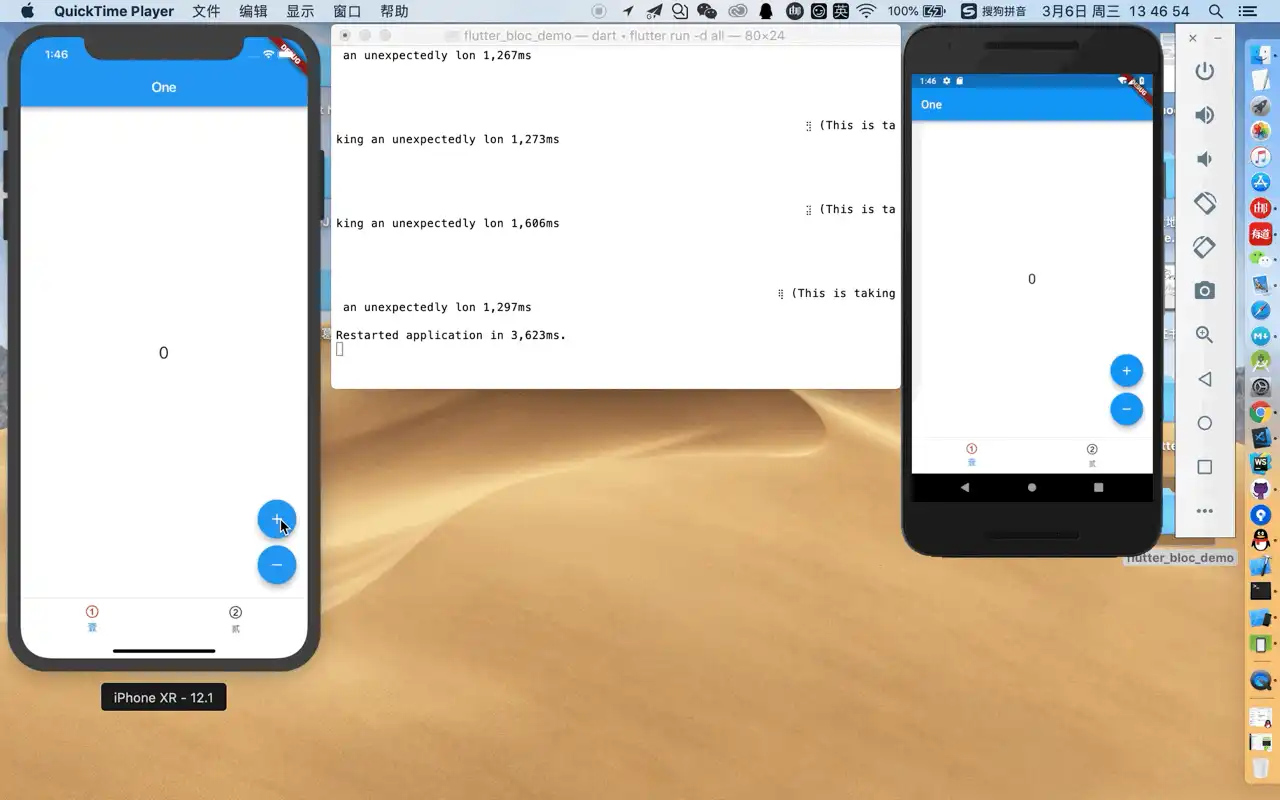Open QQ from the Dock
The width and height of the screenshot is (1280, 800).
point(1261,540)
